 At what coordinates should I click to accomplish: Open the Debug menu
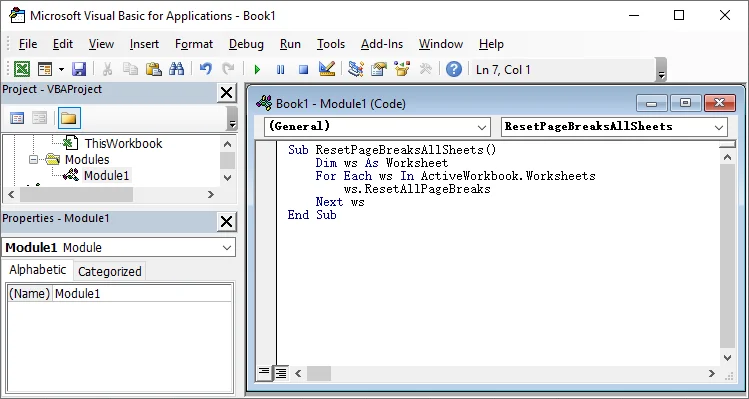(246, 44)
